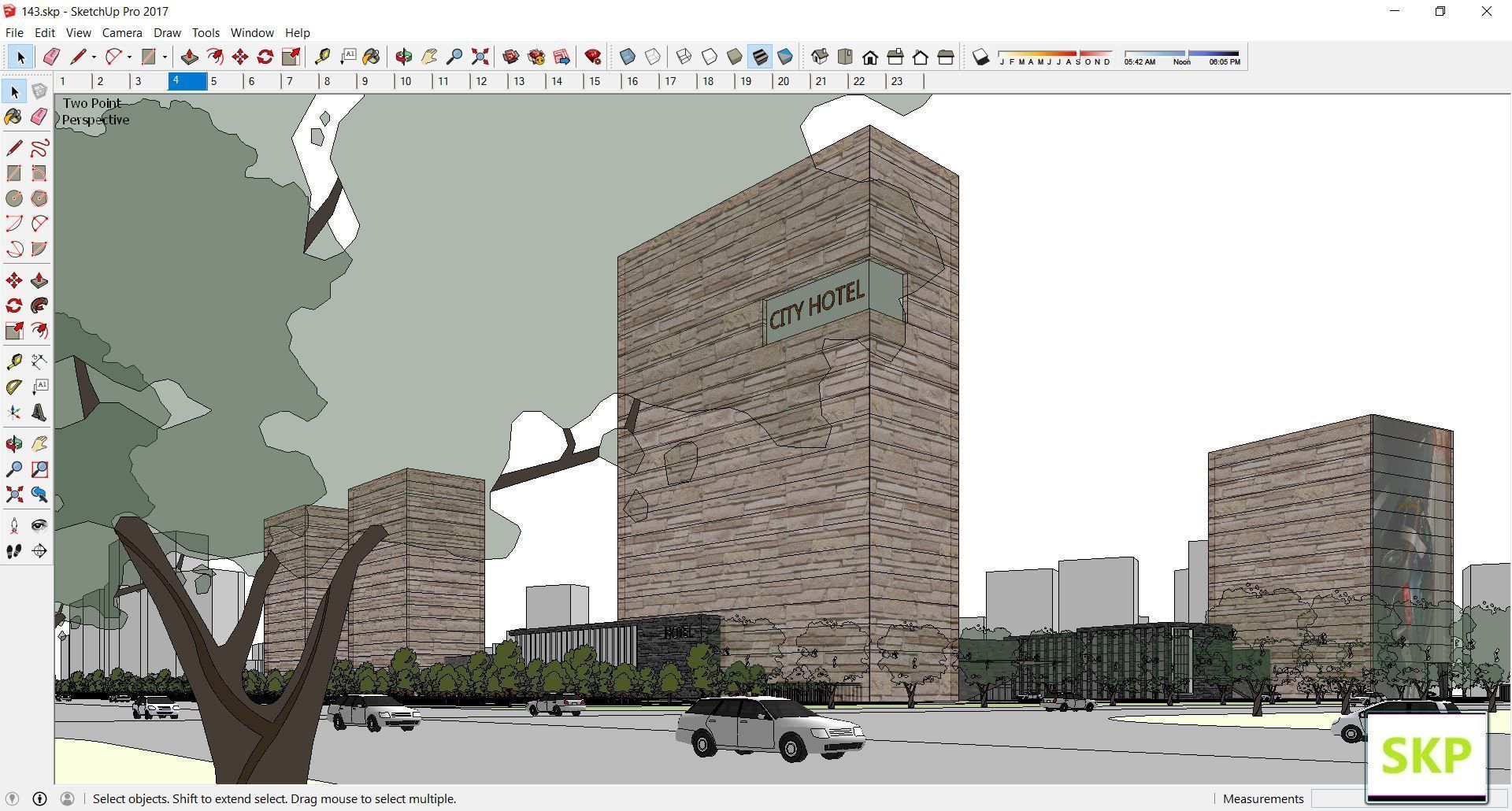Image resolution: width=1512 pixels, height=811 pixels.
Task: Select the Circle tool
Action: coord(14,198)
